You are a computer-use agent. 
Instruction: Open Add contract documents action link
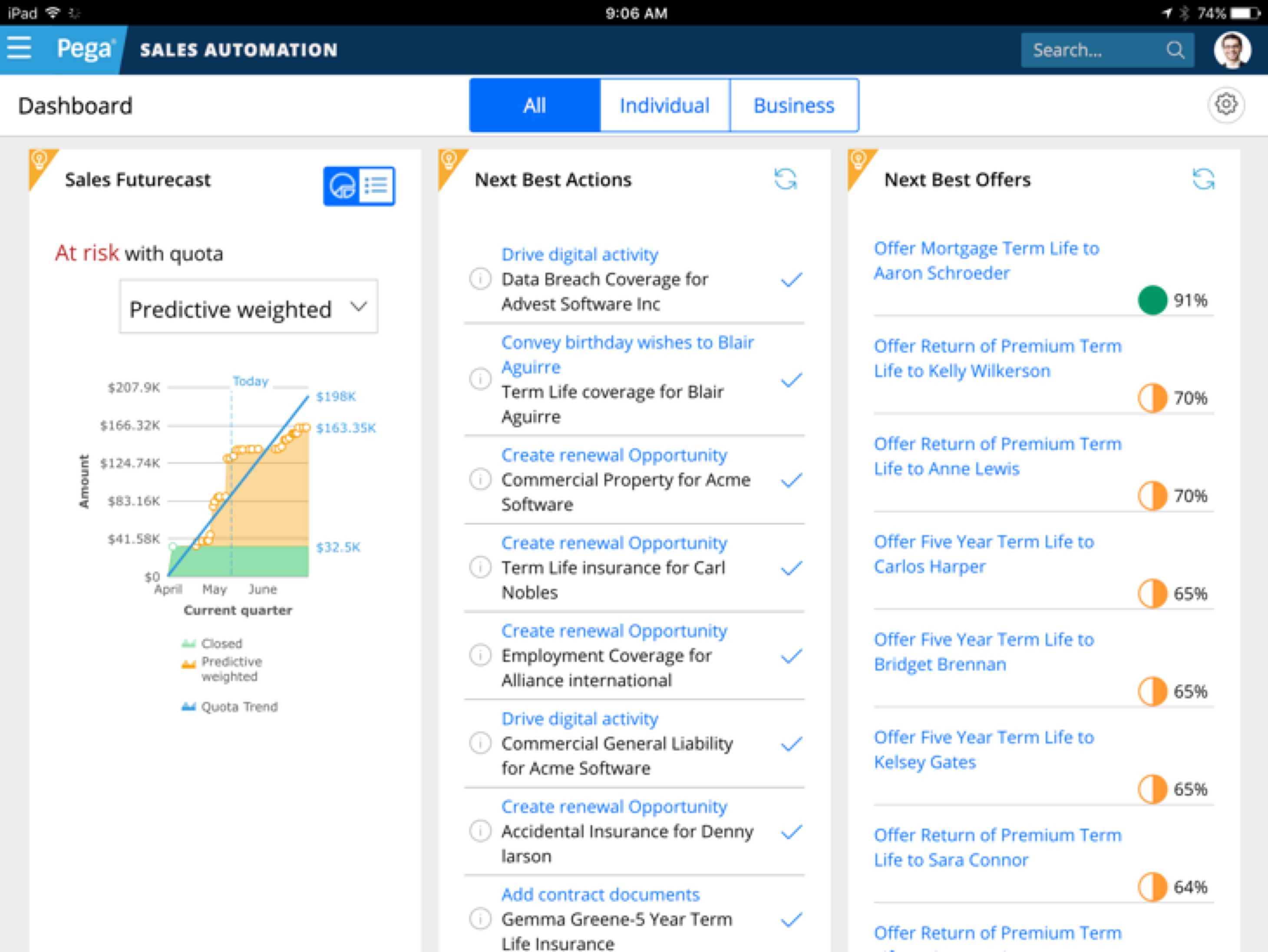click(x=600, y=895)
